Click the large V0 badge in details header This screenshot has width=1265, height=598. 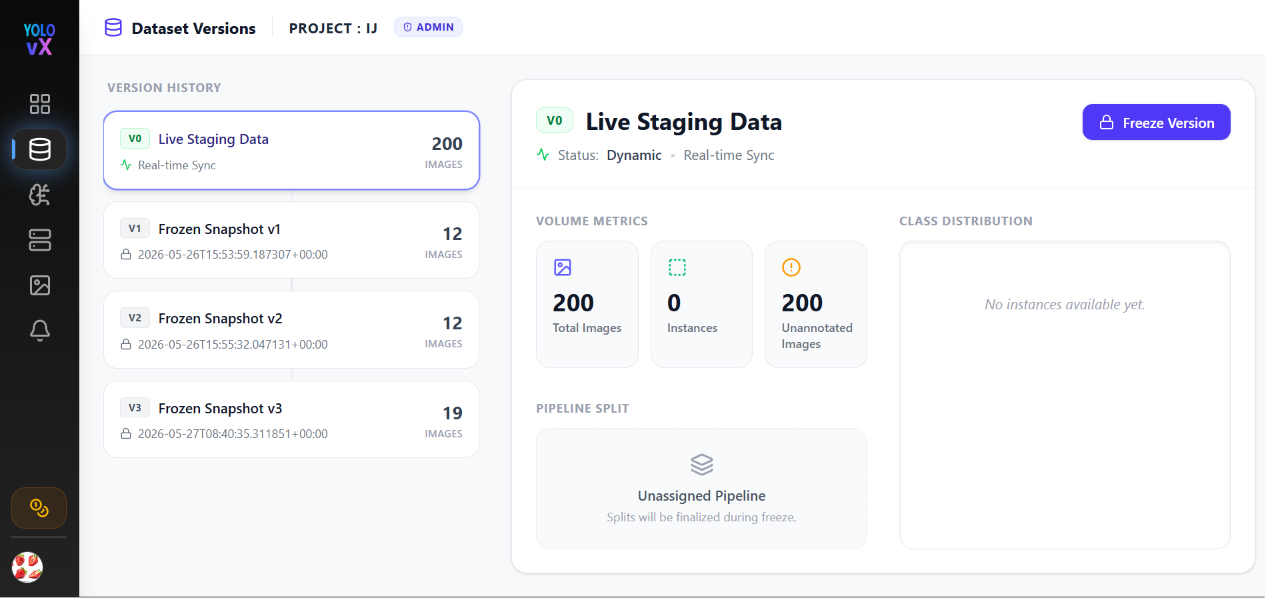click(x=554, y=121)
